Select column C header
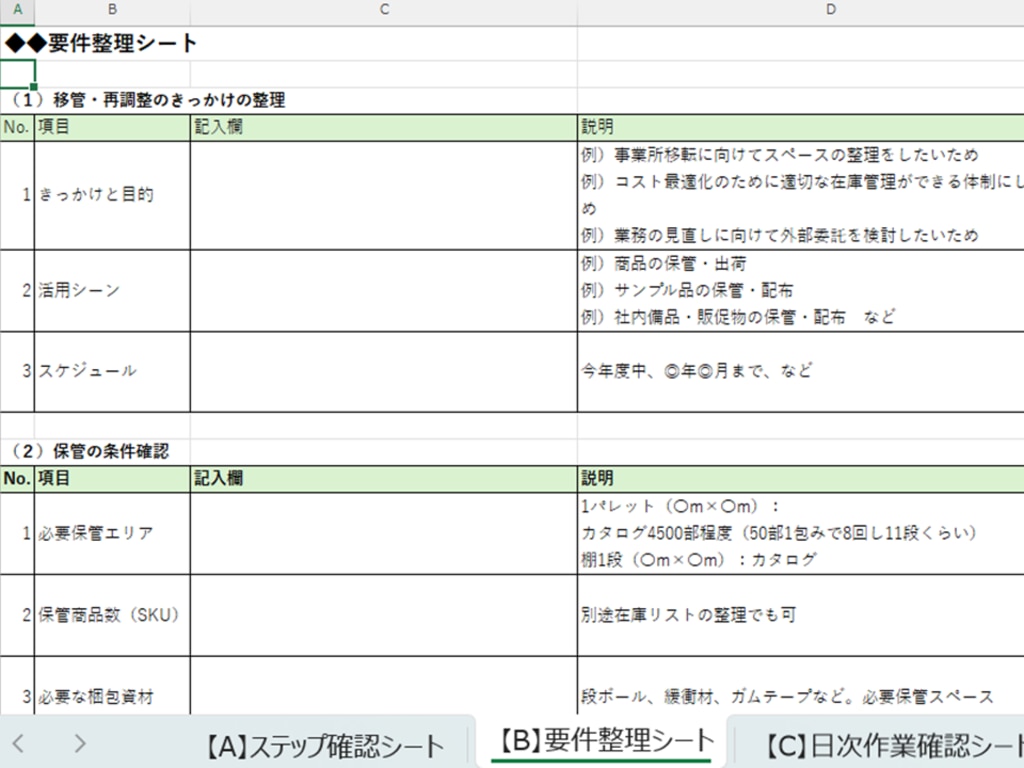This screenshot has width=1024, height=768. 383,10
